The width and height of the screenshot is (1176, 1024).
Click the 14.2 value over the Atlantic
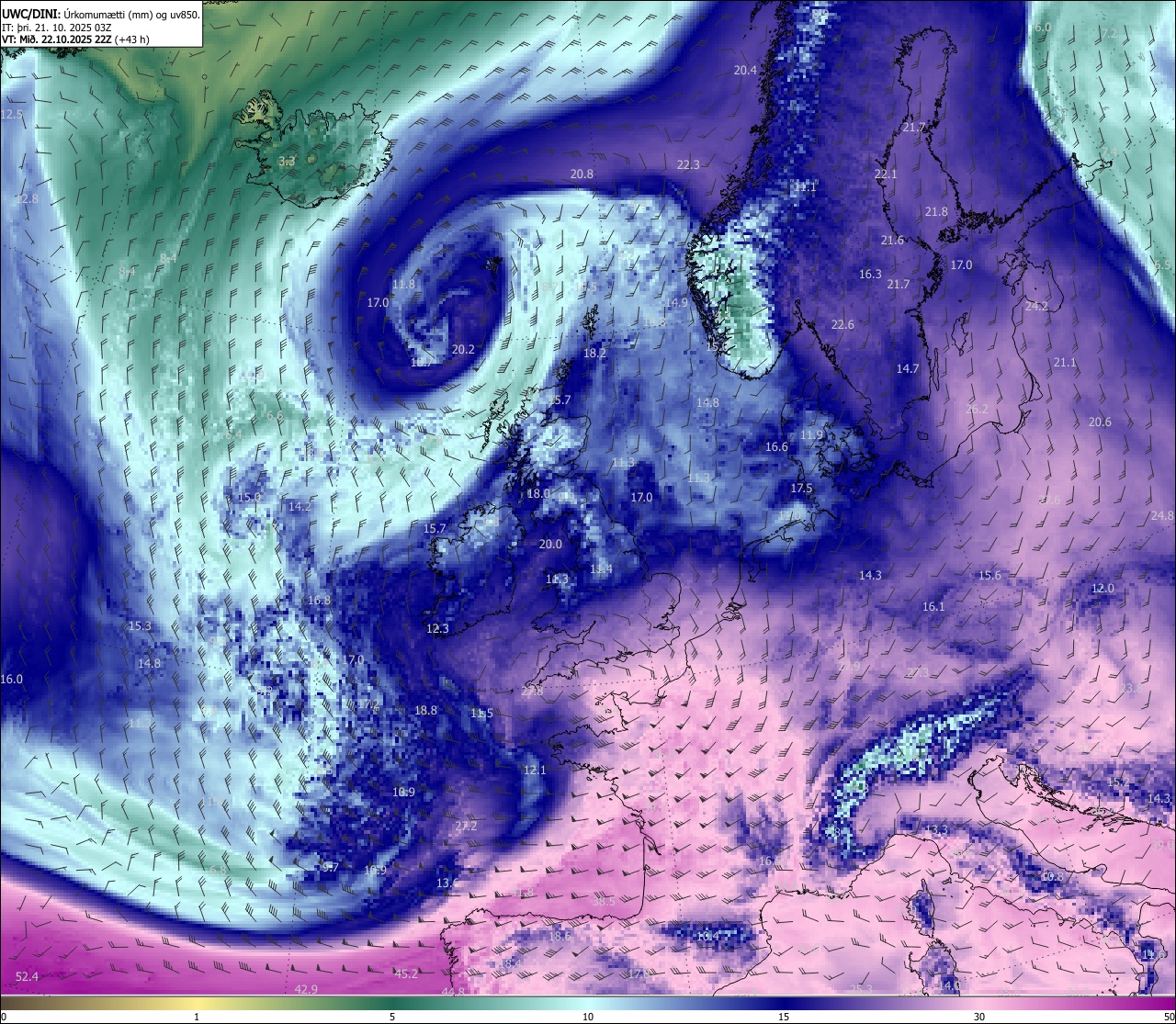point(300,507)
